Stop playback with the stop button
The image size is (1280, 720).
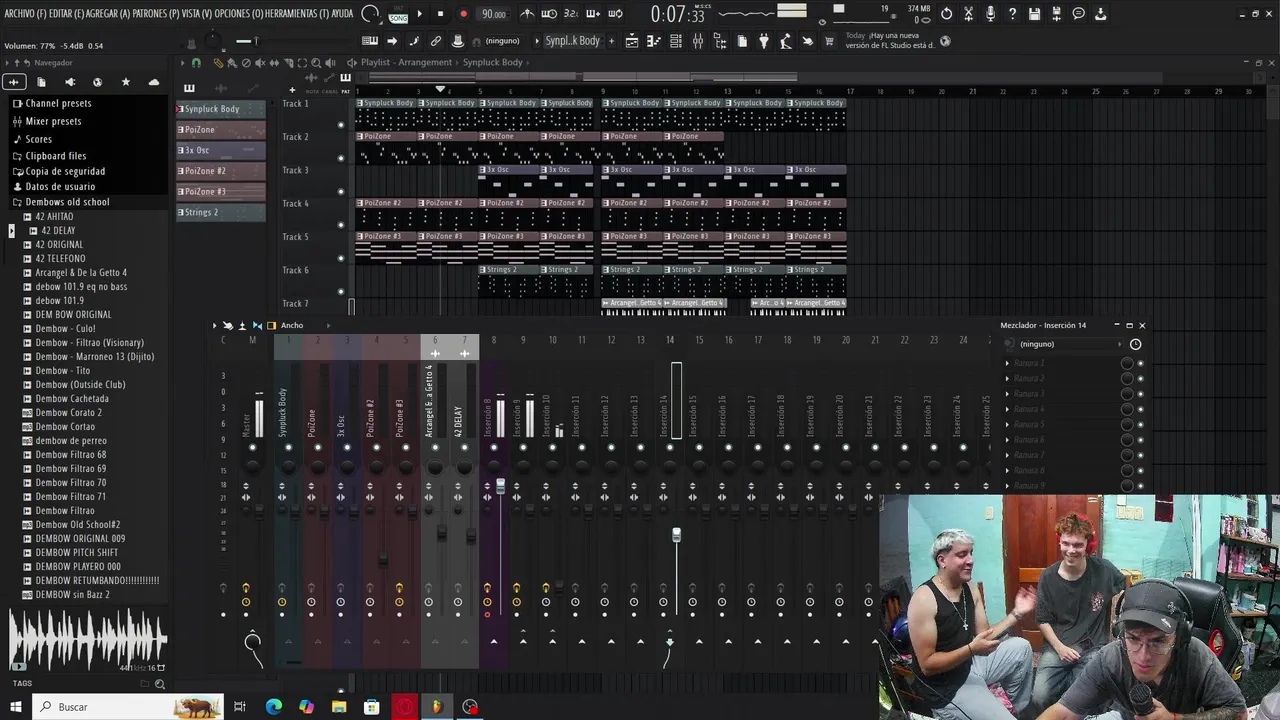tap(440, 14)
